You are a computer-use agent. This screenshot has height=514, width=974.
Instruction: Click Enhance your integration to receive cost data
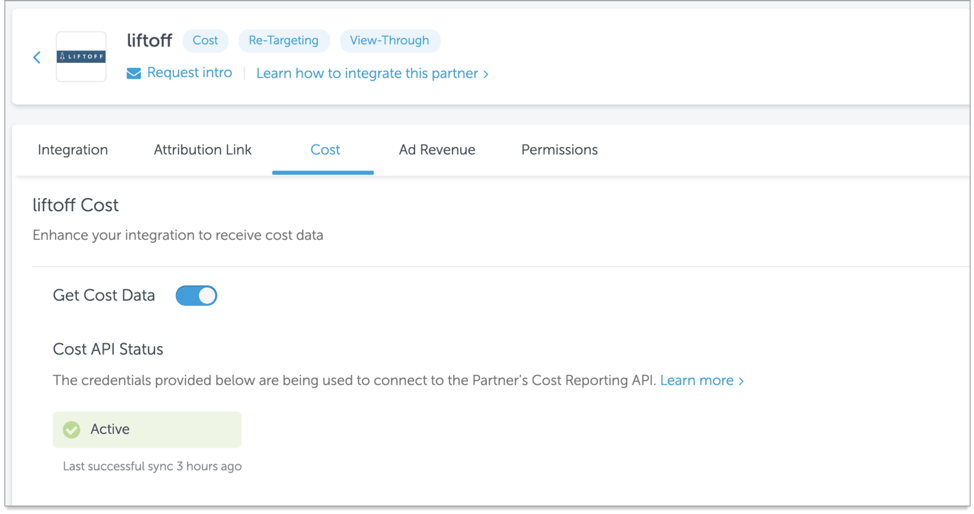coord(178,236)
